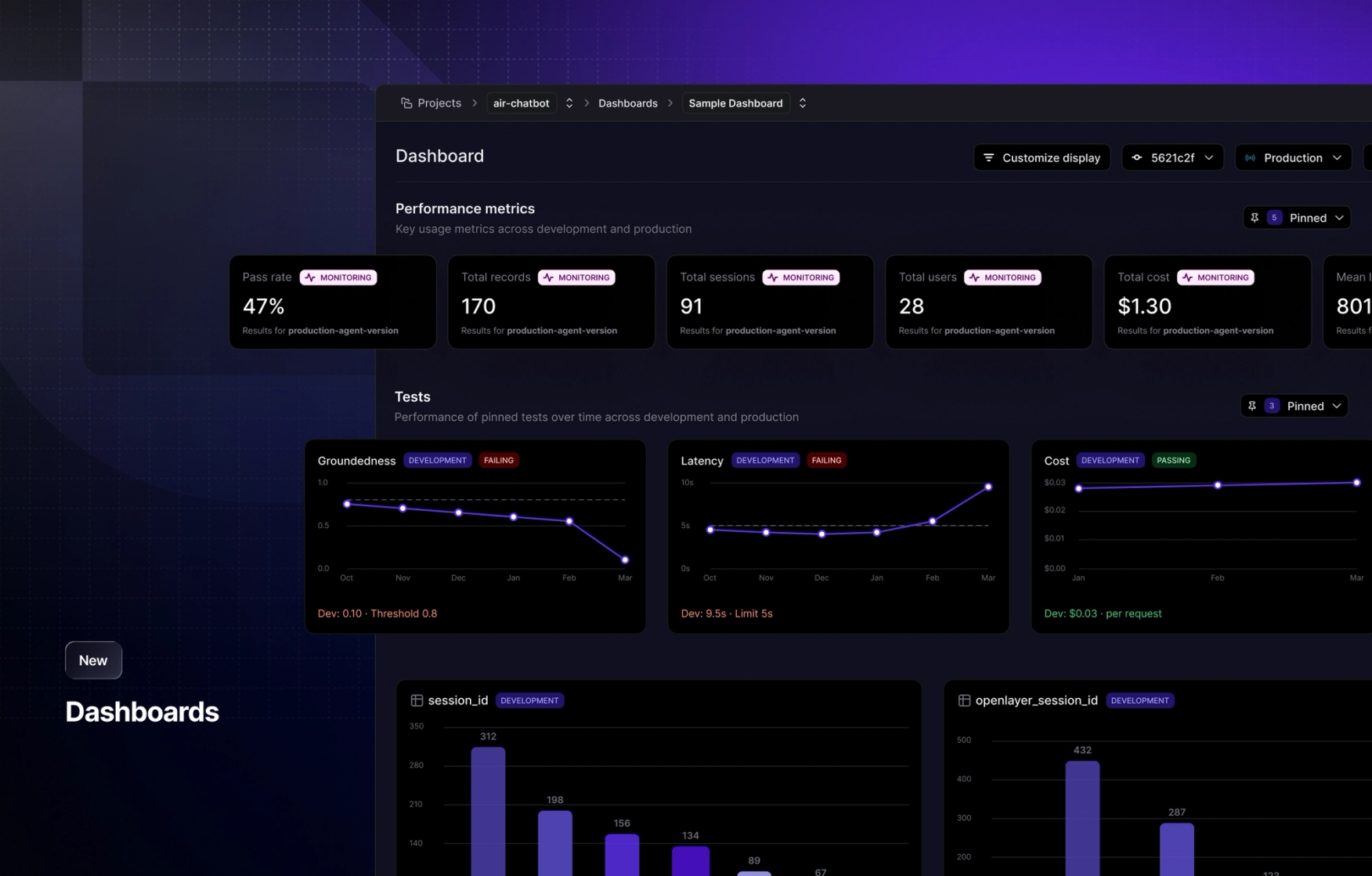1372x876 pixels.
Task: Click table icon beside openlayer_session_id
Action: coord(964,700)
